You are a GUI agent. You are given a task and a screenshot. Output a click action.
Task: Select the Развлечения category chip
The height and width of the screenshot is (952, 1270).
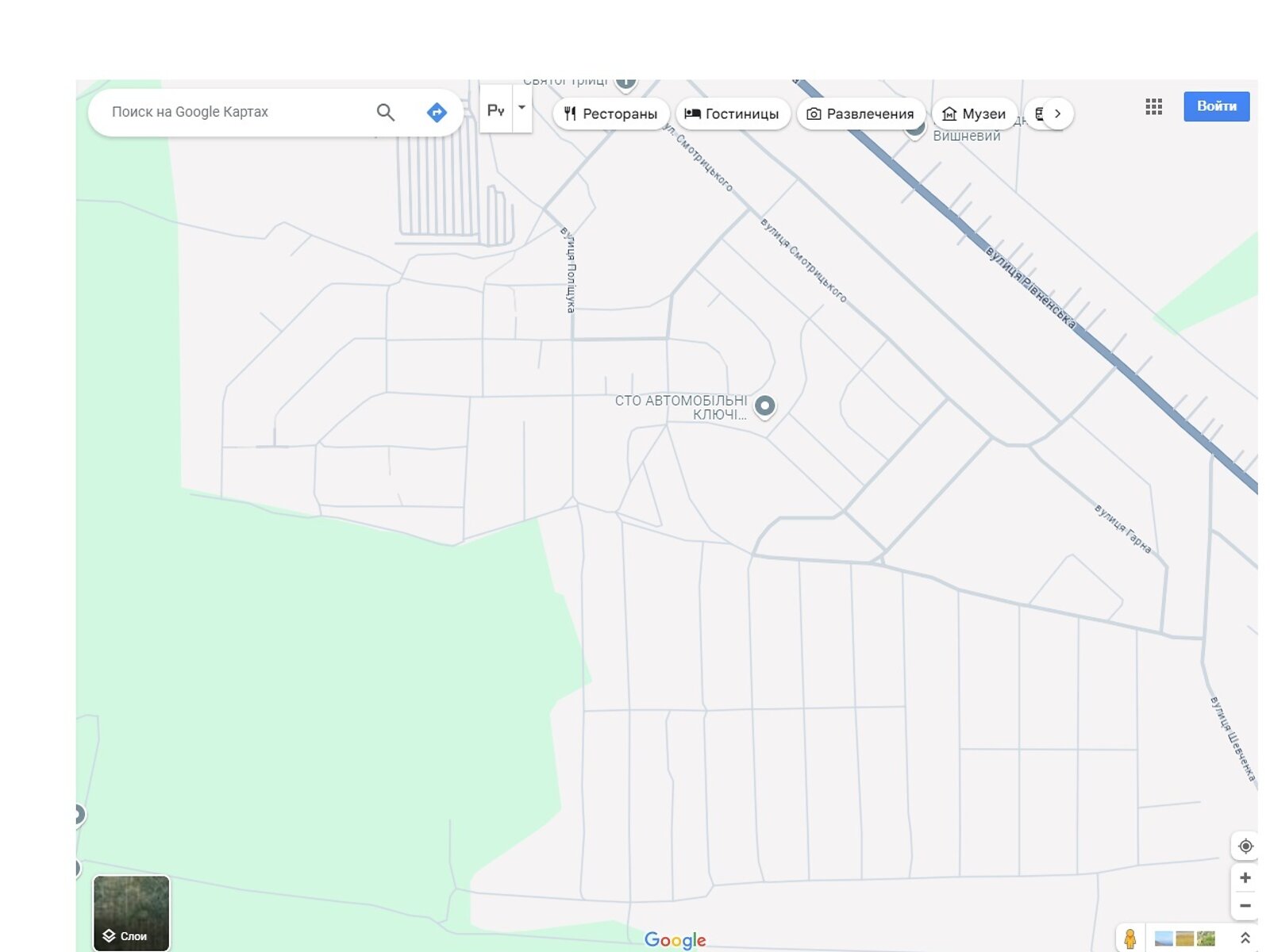tap(861, 113)
